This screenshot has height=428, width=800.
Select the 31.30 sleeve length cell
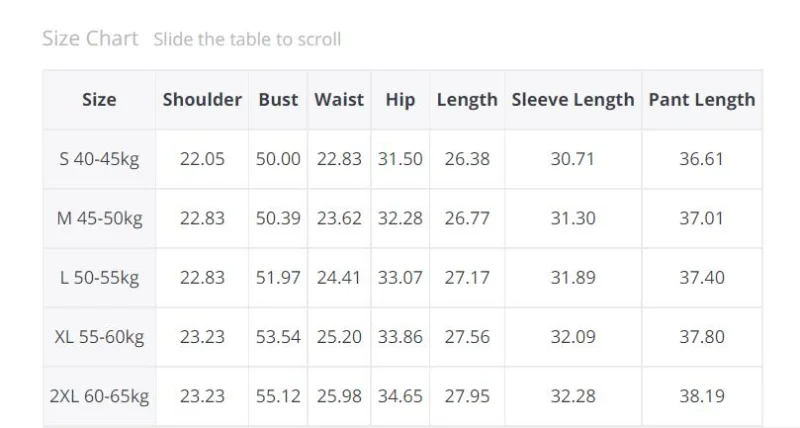point(573,218)
